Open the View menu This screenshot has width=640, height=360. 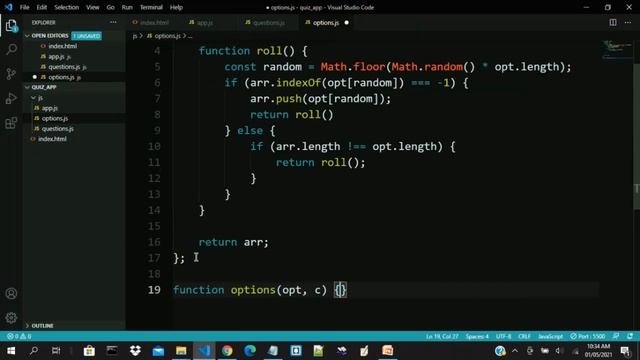(x=93, y=7)
